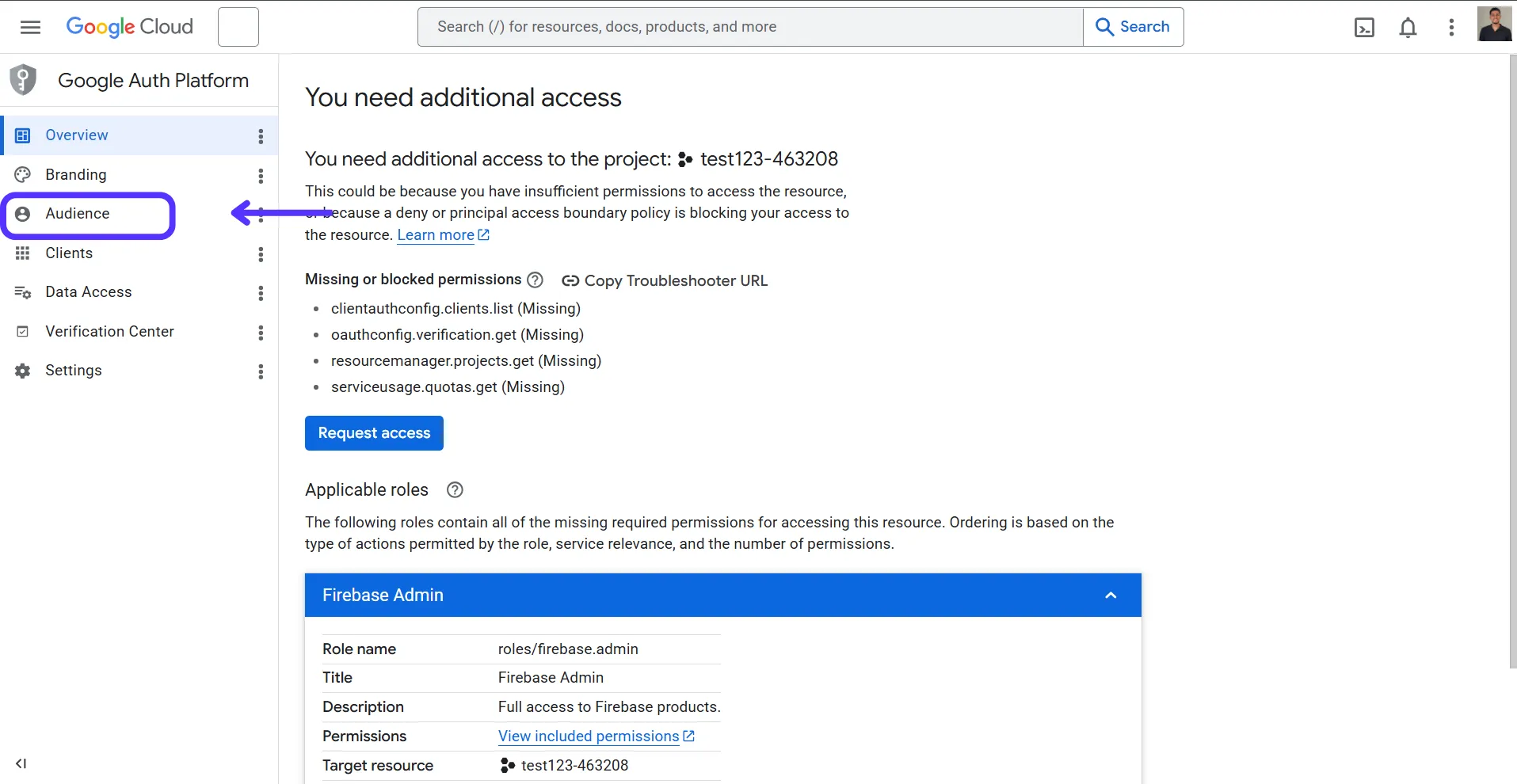Activate Cloud Shell terminal icon
The height and width of the screenshot is (784, 1517).
[1364, 28]
